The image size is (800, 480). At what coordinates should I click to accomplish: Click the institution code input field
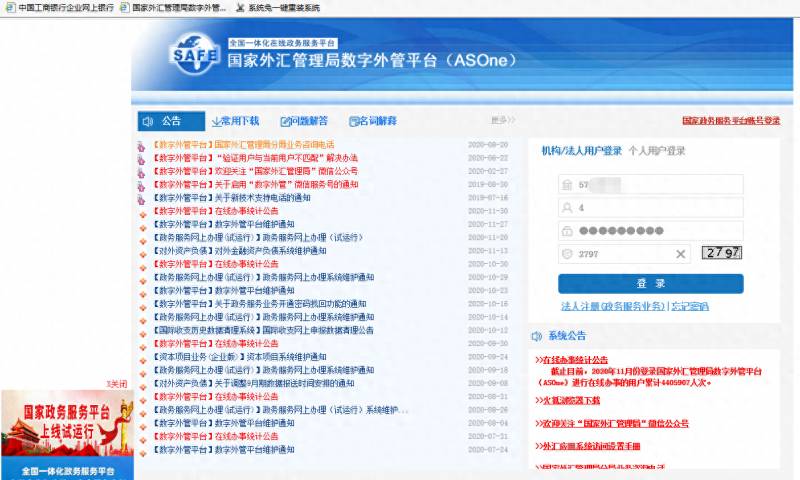(651, 185)
